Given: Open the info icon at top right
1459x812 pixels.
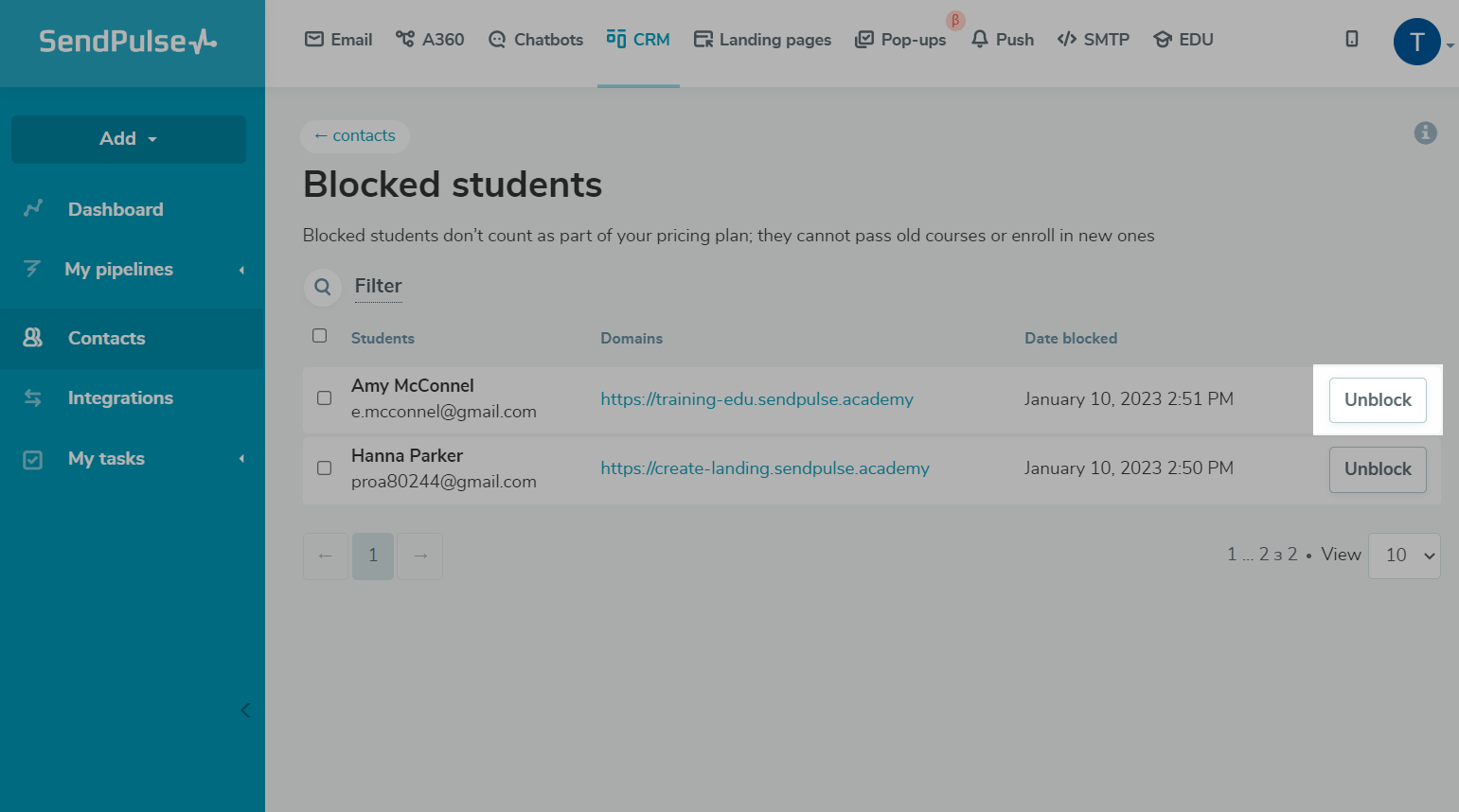Looking at the screenshot, I should tap(1425, 133).
